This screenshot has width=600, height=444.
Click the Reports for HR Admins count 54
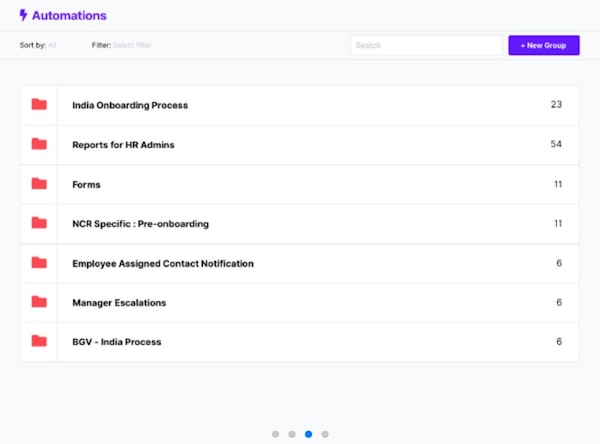pos(556,144)
